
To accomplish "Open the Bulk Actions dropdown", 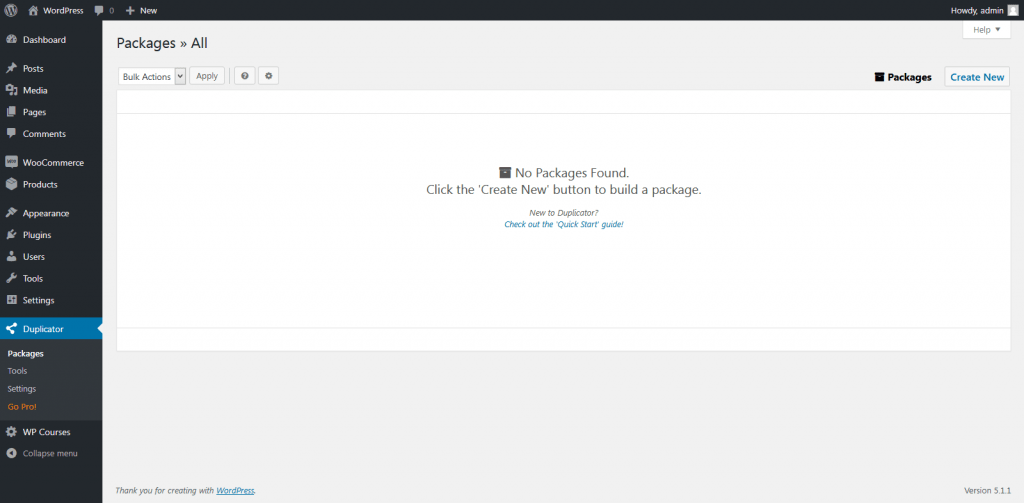I will click(x=152, y=76).
